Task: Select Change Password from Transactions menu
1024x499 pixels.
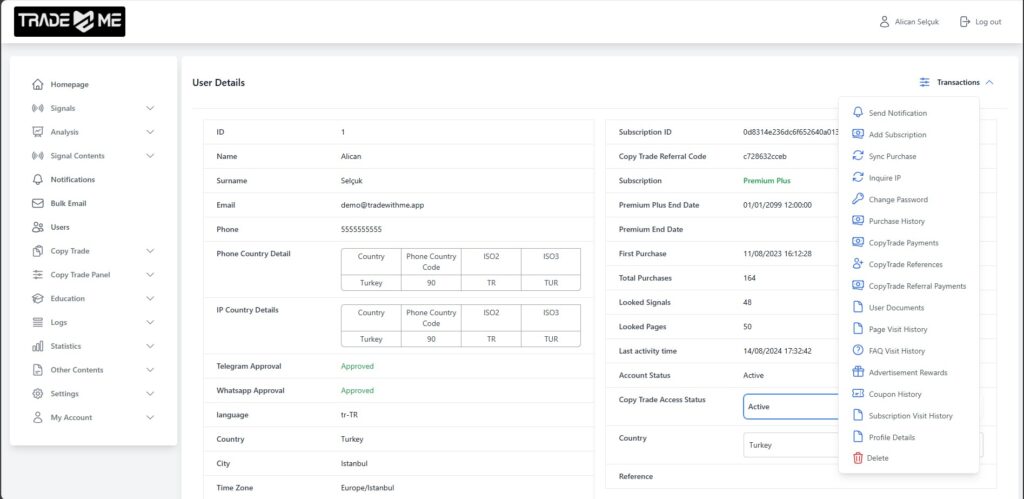Action: [x=898, y=200]
